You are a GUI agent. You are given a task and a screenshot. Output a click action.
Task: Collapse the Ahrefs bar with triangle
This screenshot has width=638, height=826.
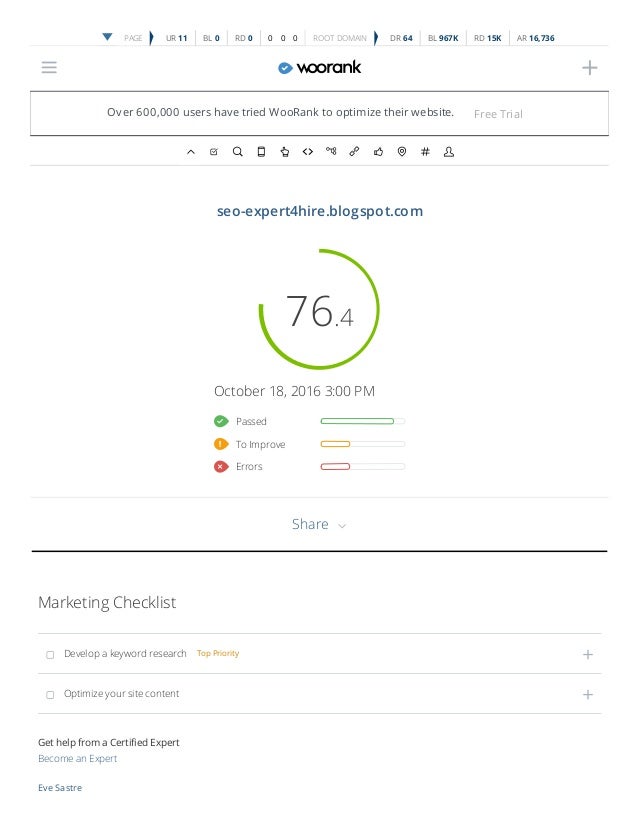click(x=107, y=37)
